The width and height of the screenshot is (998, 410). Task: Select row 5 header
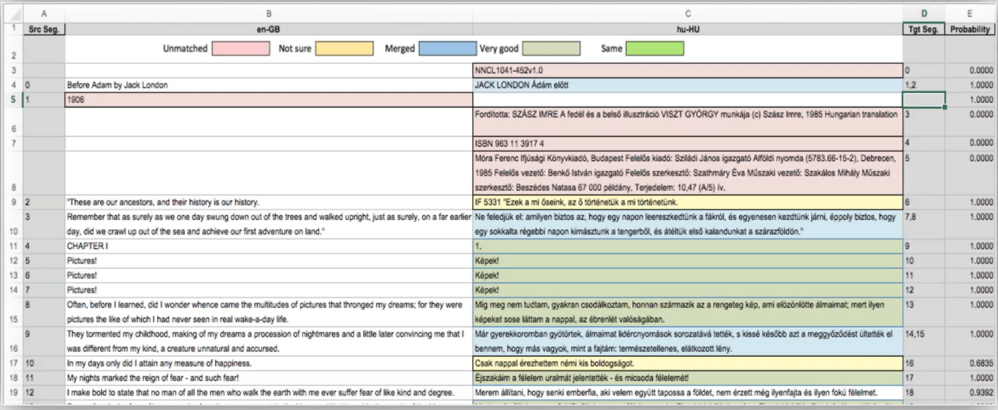(x=13, y=99)
